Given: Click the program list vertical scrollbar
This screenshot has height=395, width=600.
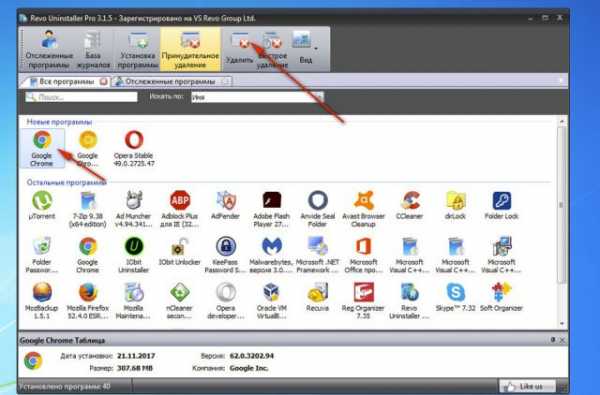Looking at the screenshot, I should click(561, 223).
